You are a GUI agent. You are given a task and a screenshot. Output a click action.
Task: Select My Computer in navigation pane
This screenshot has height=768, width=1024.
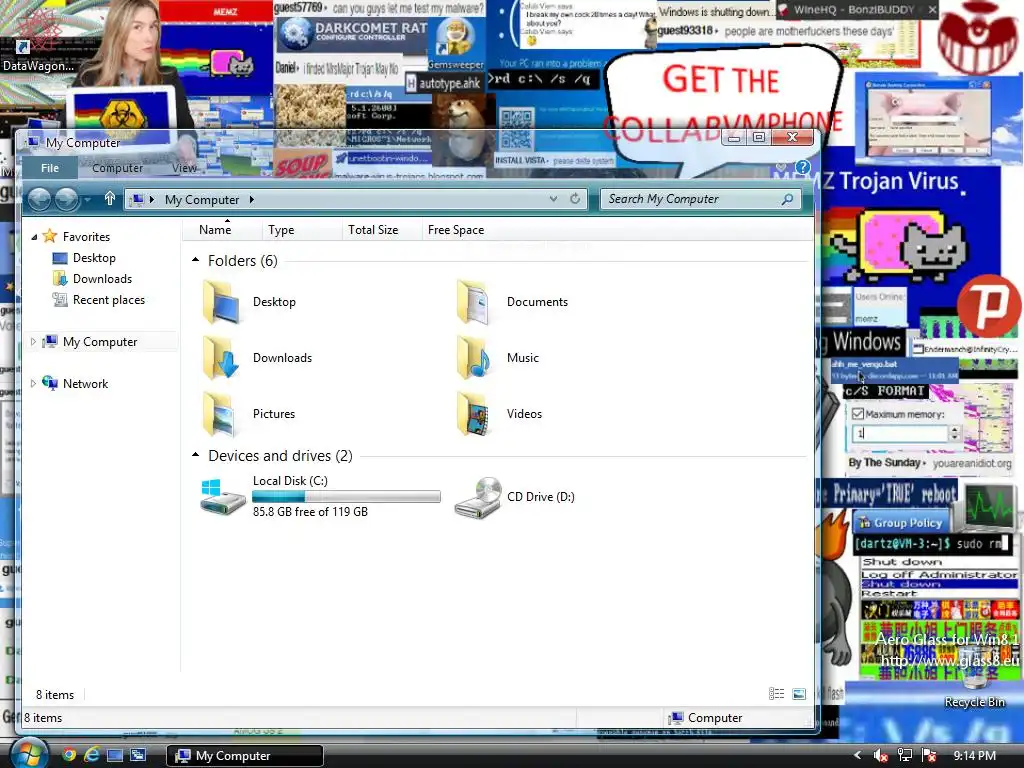click(100, 342)
